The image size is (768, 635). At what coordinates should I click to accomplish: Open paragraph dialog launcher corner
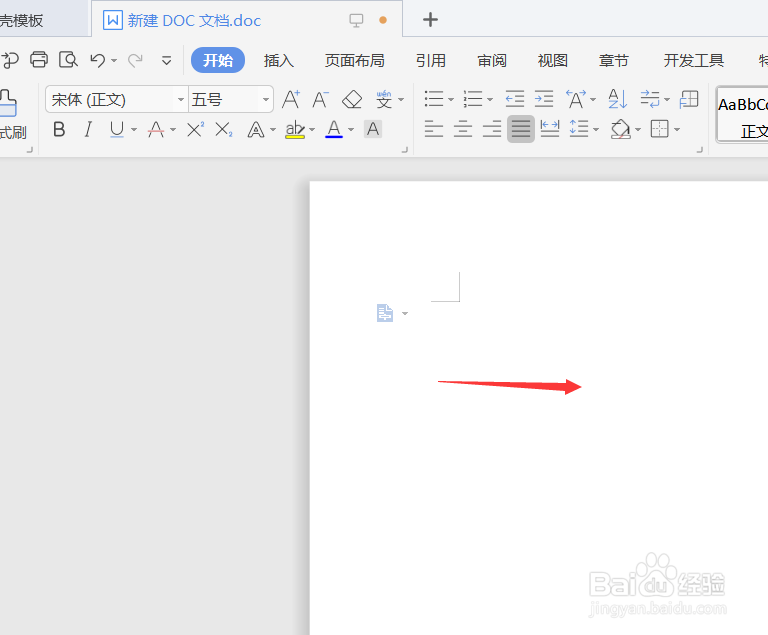tap(699, 150)
